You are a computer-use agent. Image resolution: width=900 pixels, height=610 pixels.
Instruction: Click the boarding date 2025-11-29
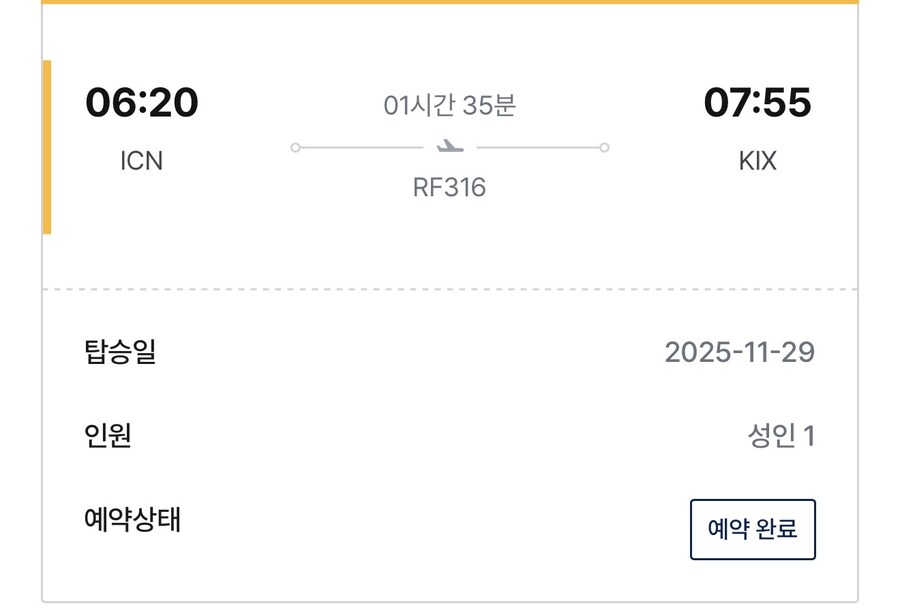point(739,352)
